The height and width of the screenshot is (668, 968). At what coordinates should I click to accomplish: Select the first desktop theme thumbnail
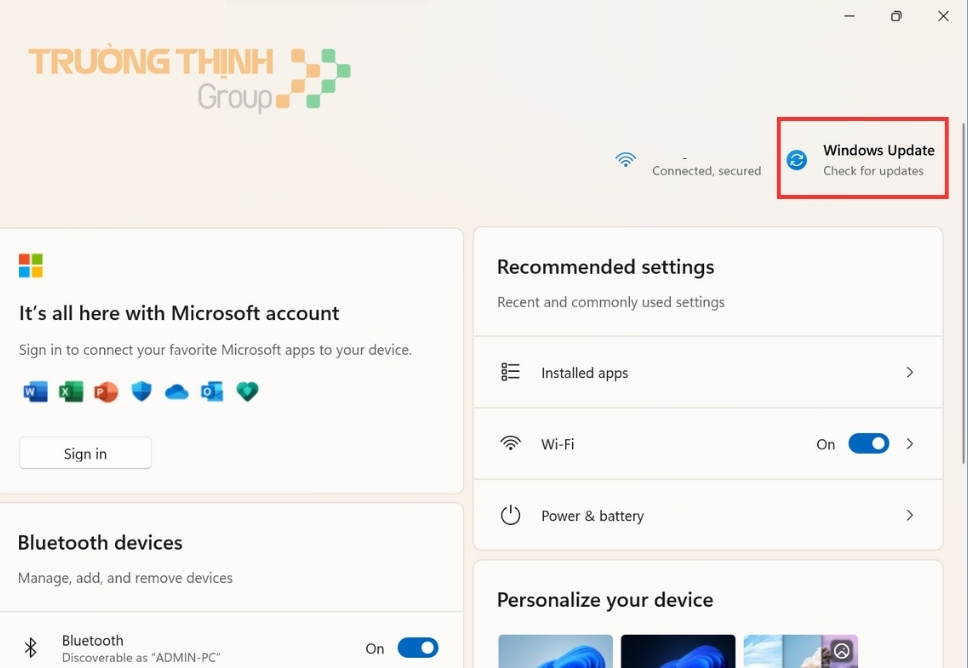(x=555, y=652)
